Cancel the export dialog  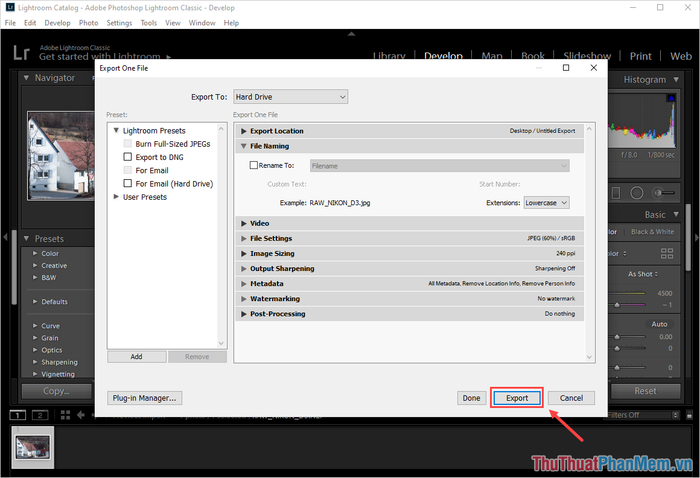[571, 398]
